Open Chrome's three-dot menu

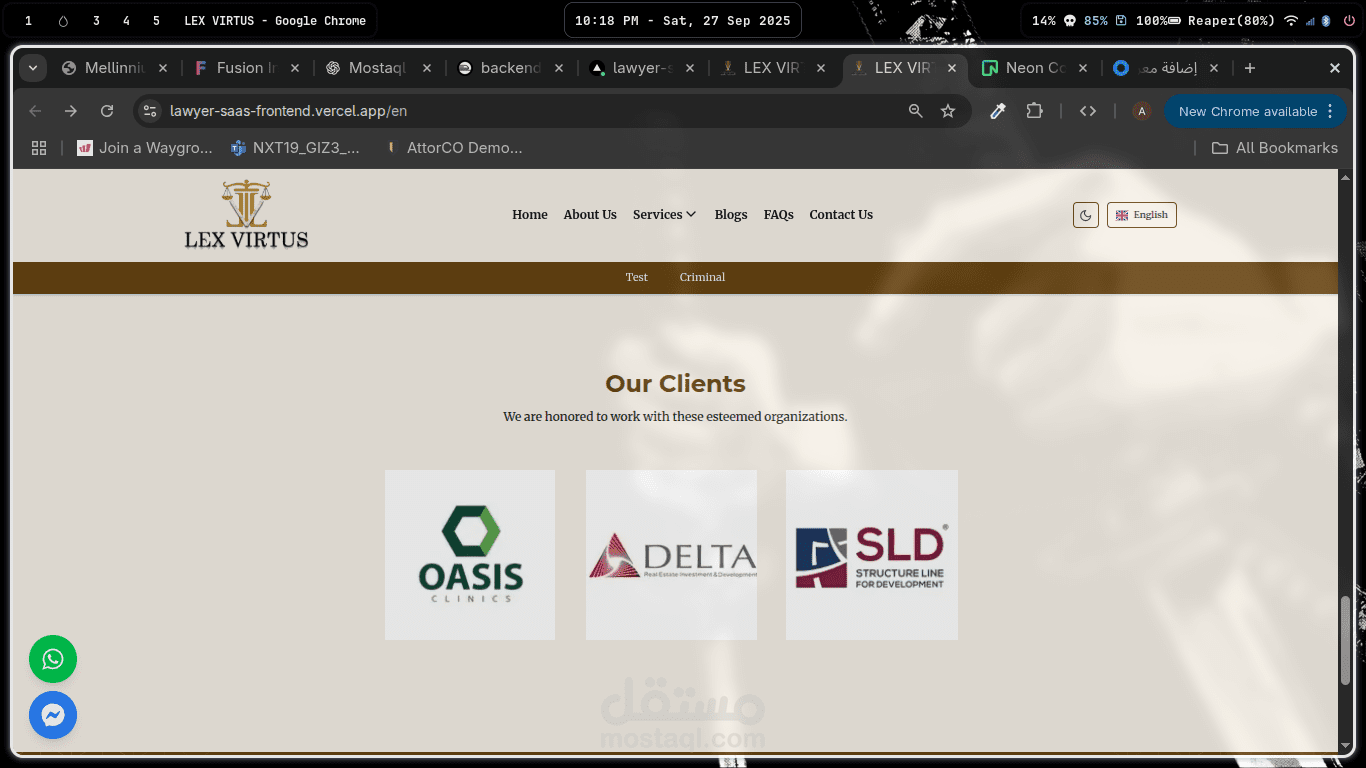1330,111
